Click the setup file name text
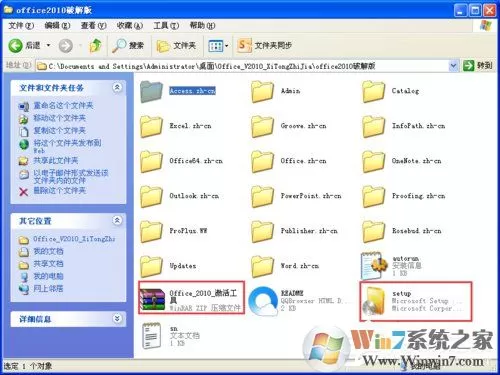 pos(401,293)
